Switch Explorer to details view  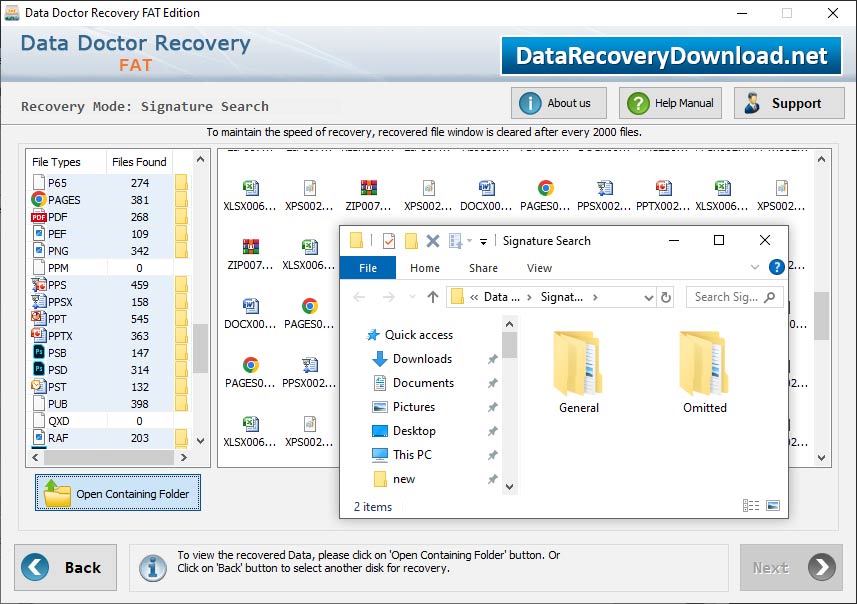(x=751, y=506)
